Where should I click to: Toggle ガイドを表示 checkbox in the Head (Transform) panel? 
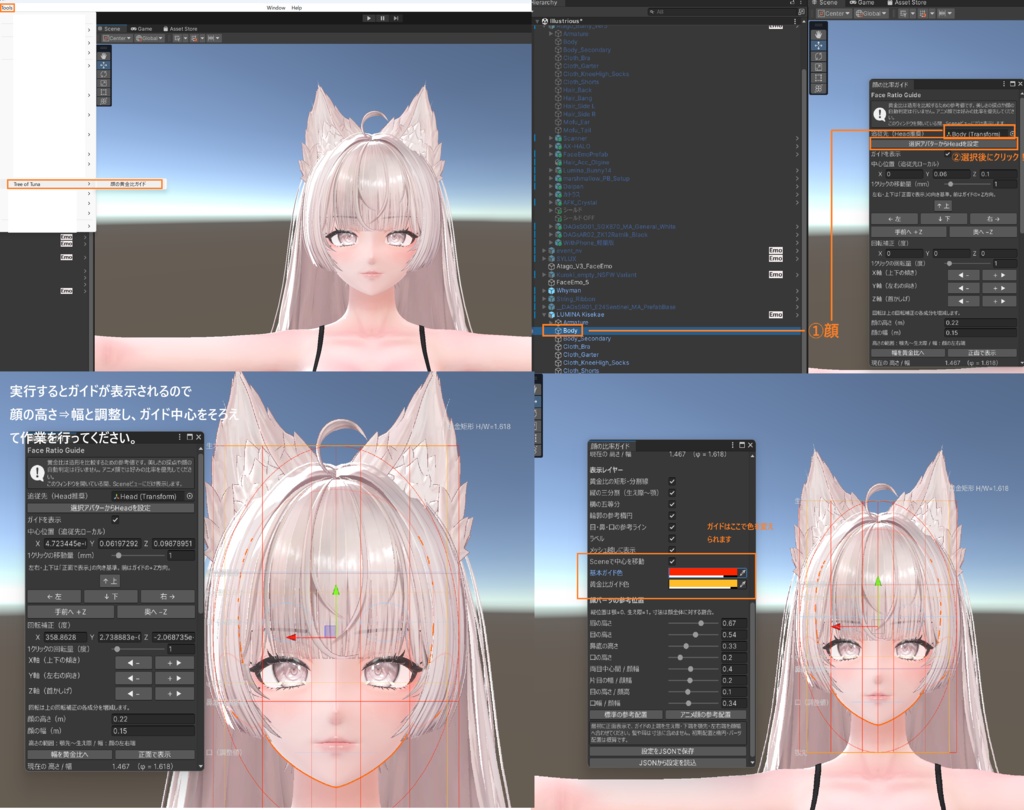pyautogui.click(x=116, y=520)
